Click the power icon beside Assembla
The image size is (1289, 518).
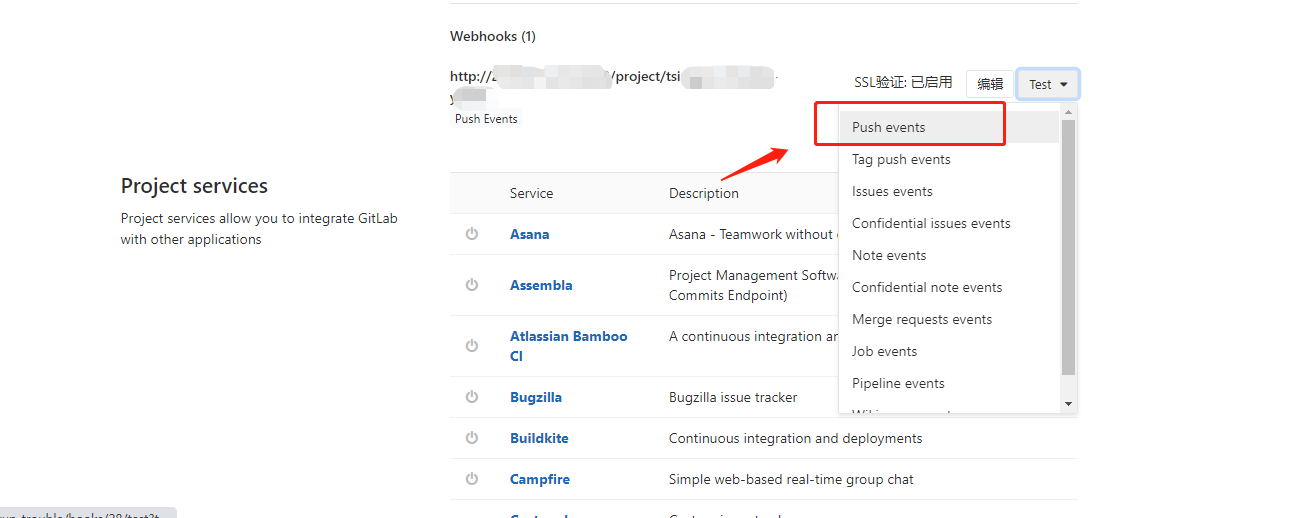point(472,285)
